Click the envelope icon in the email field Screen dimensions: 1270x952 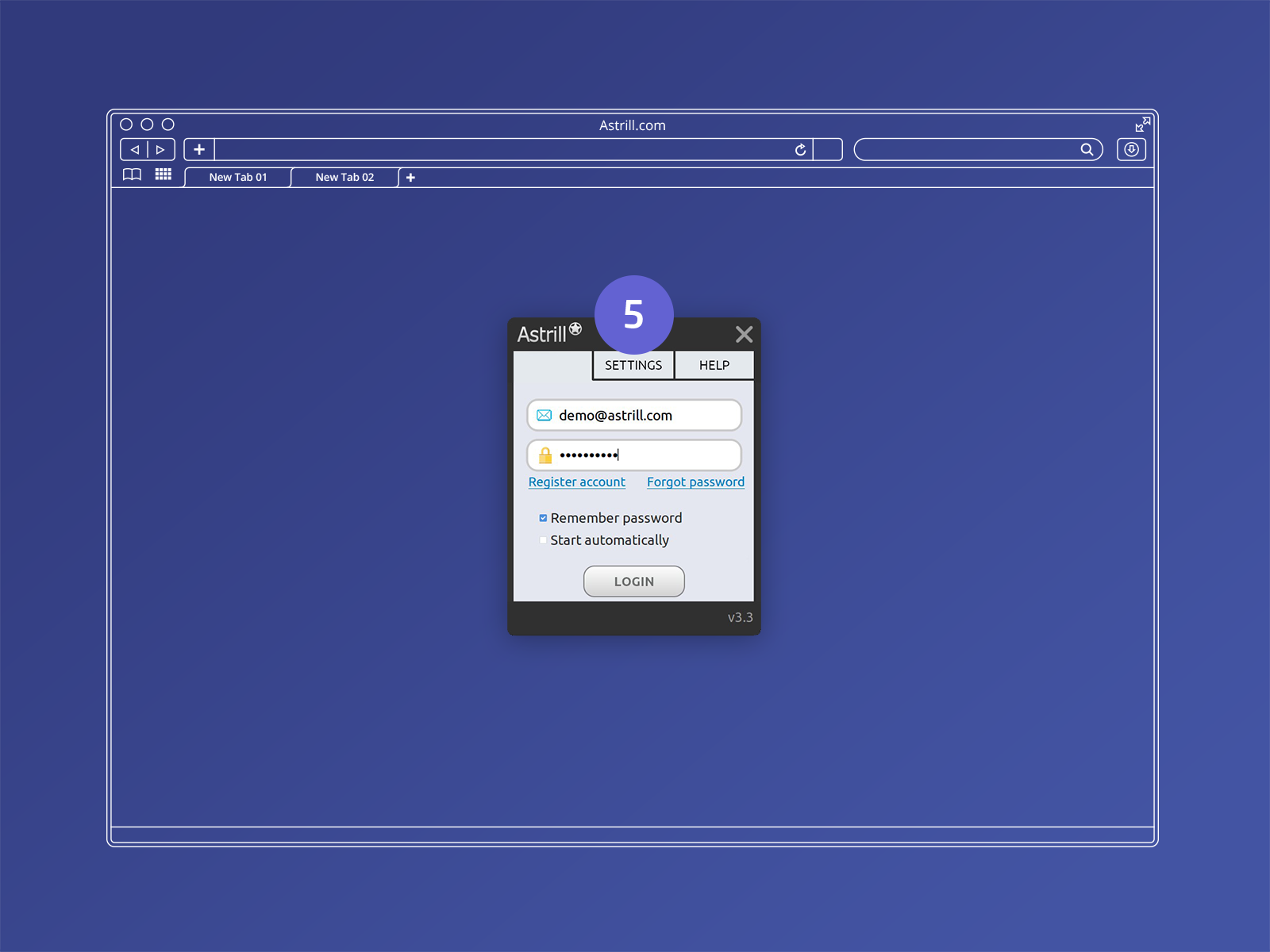click(545, 415)
